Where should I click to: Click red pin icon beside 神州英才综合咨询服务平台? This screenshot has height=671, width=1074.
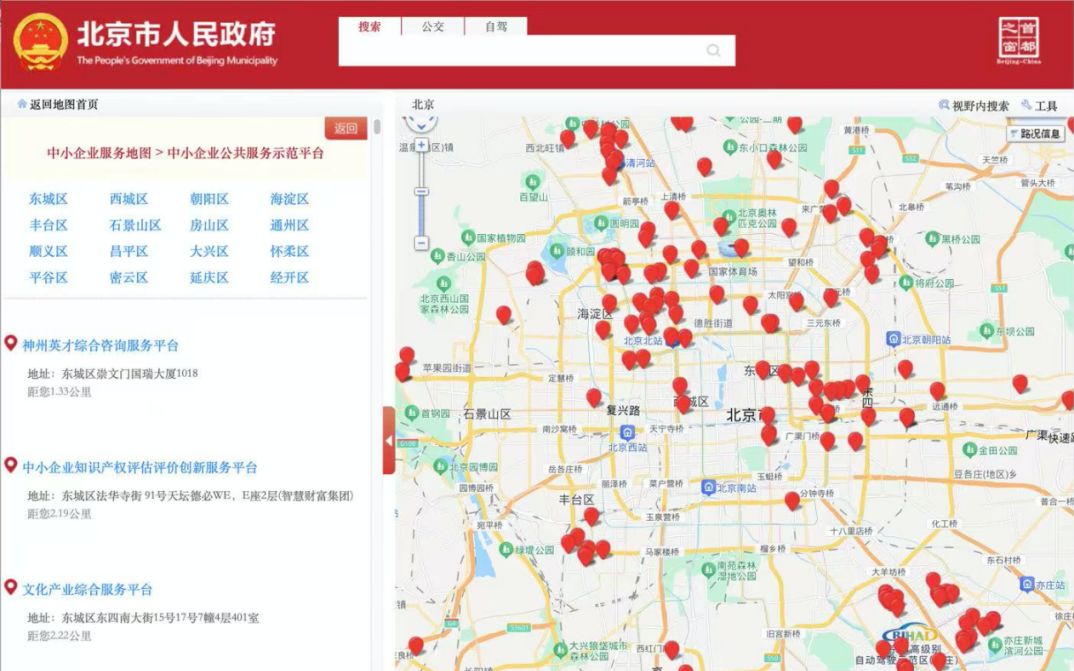click(11, 344)
